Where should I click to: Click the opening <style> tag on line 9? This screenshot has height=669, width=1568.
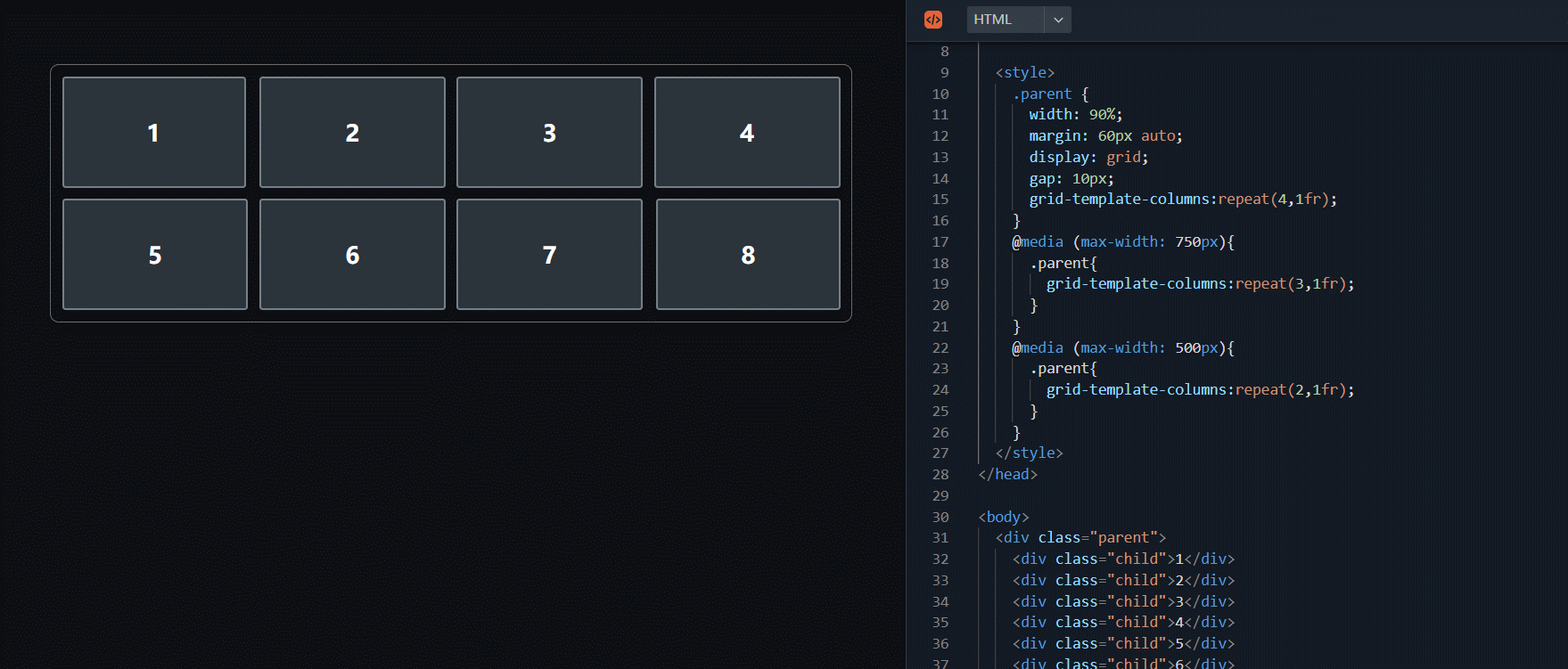pos(1025,72)
